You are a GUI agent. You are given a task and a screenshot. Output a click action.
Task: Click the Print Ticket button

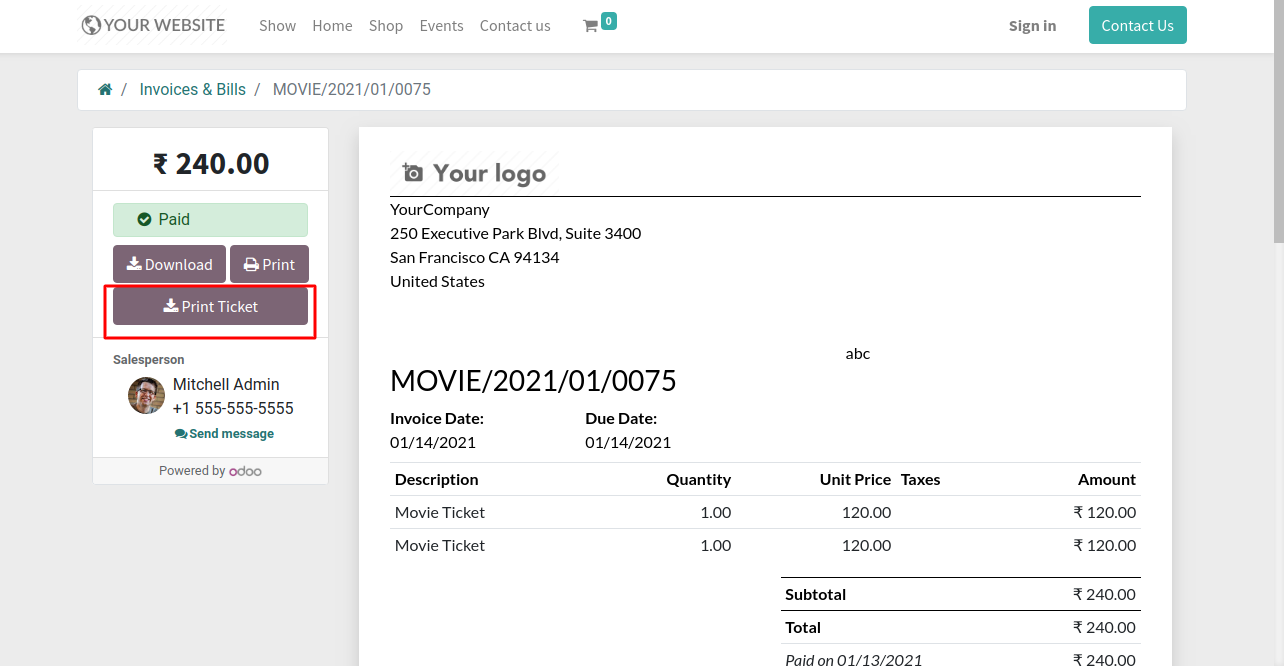pos(210,306)
